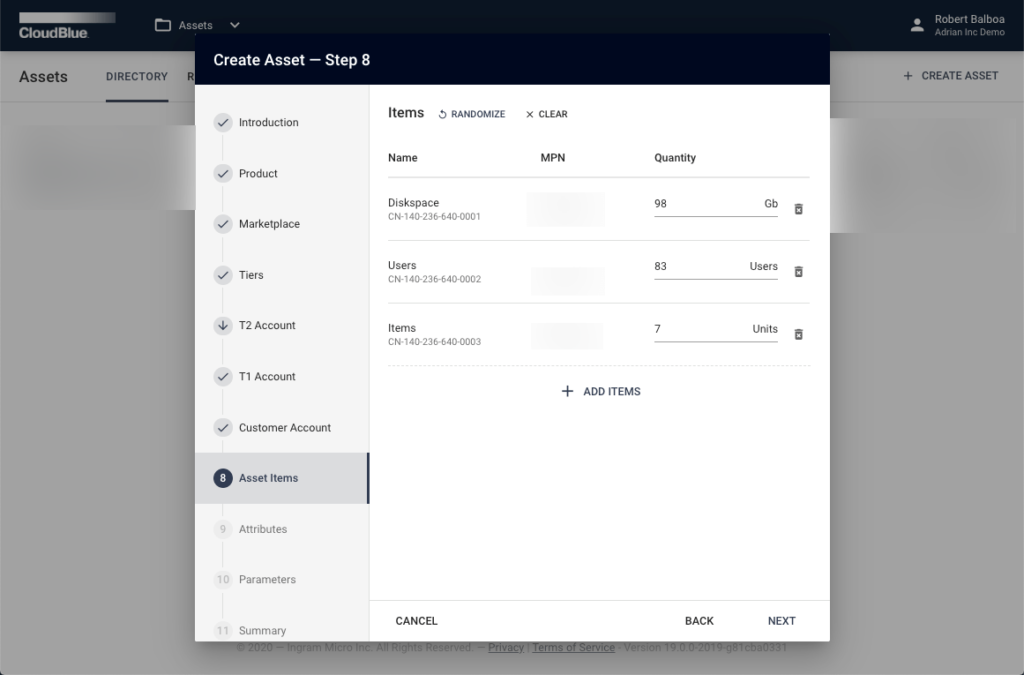Switch to the Directory tab

point(136,76)
